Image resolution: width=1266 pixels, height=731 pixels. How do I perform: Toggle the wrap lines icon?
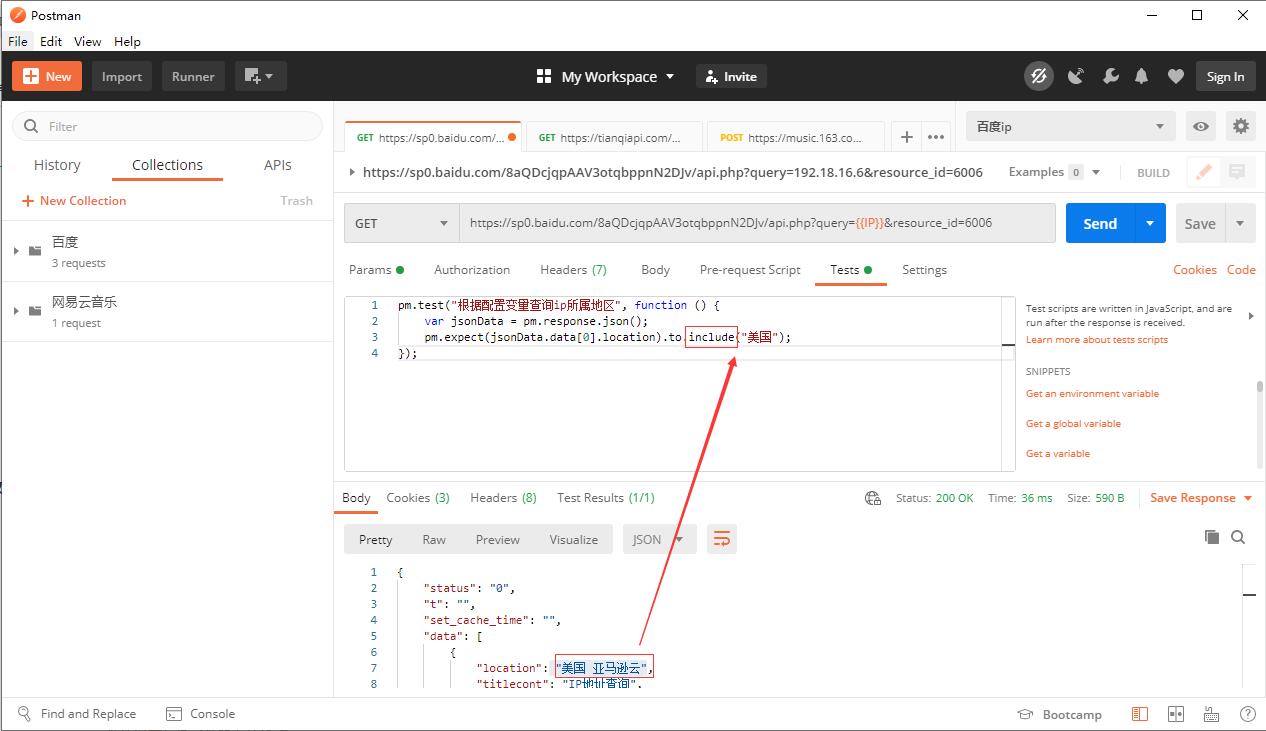tap(721, 539)
